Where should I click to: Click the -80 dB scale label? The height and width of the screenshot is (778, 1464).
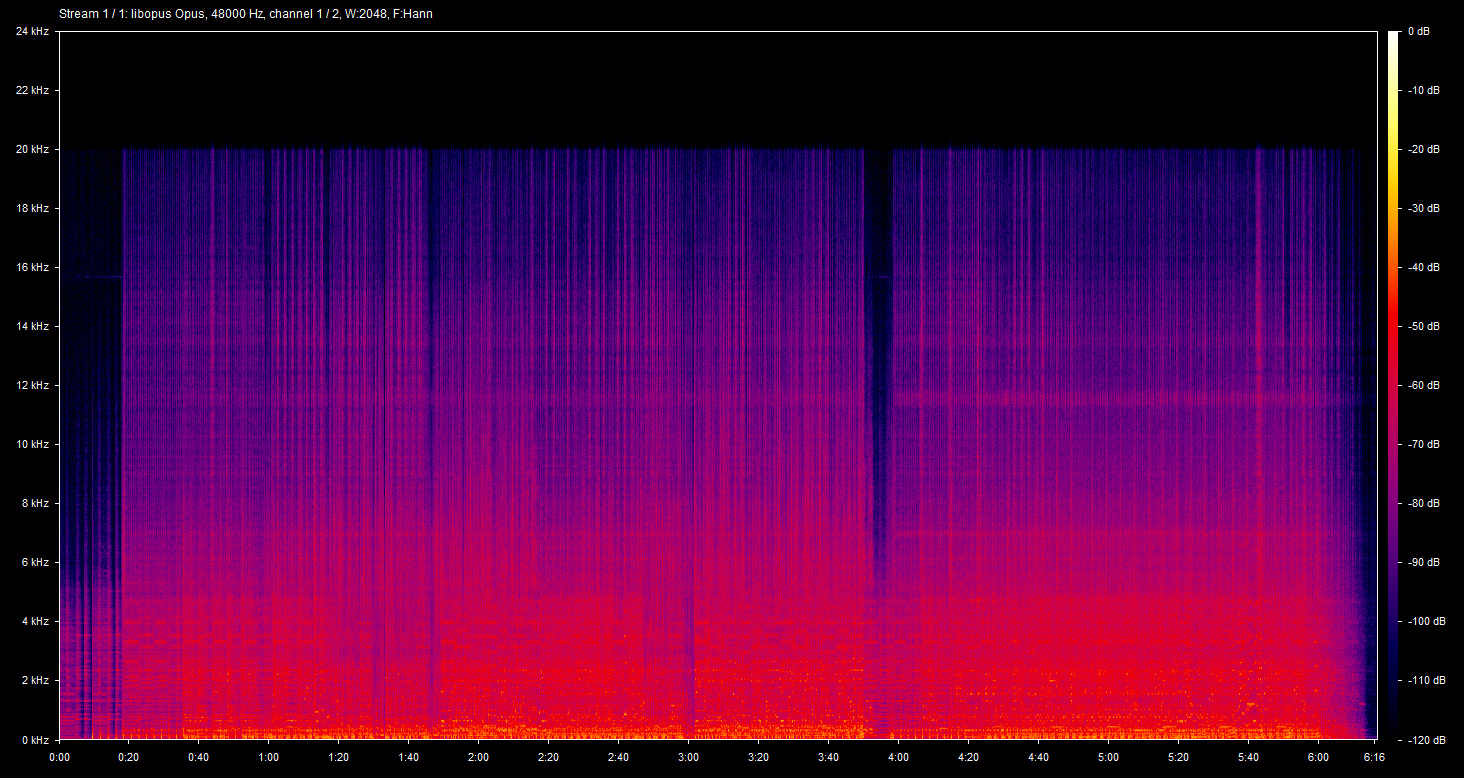[1423, 503]
